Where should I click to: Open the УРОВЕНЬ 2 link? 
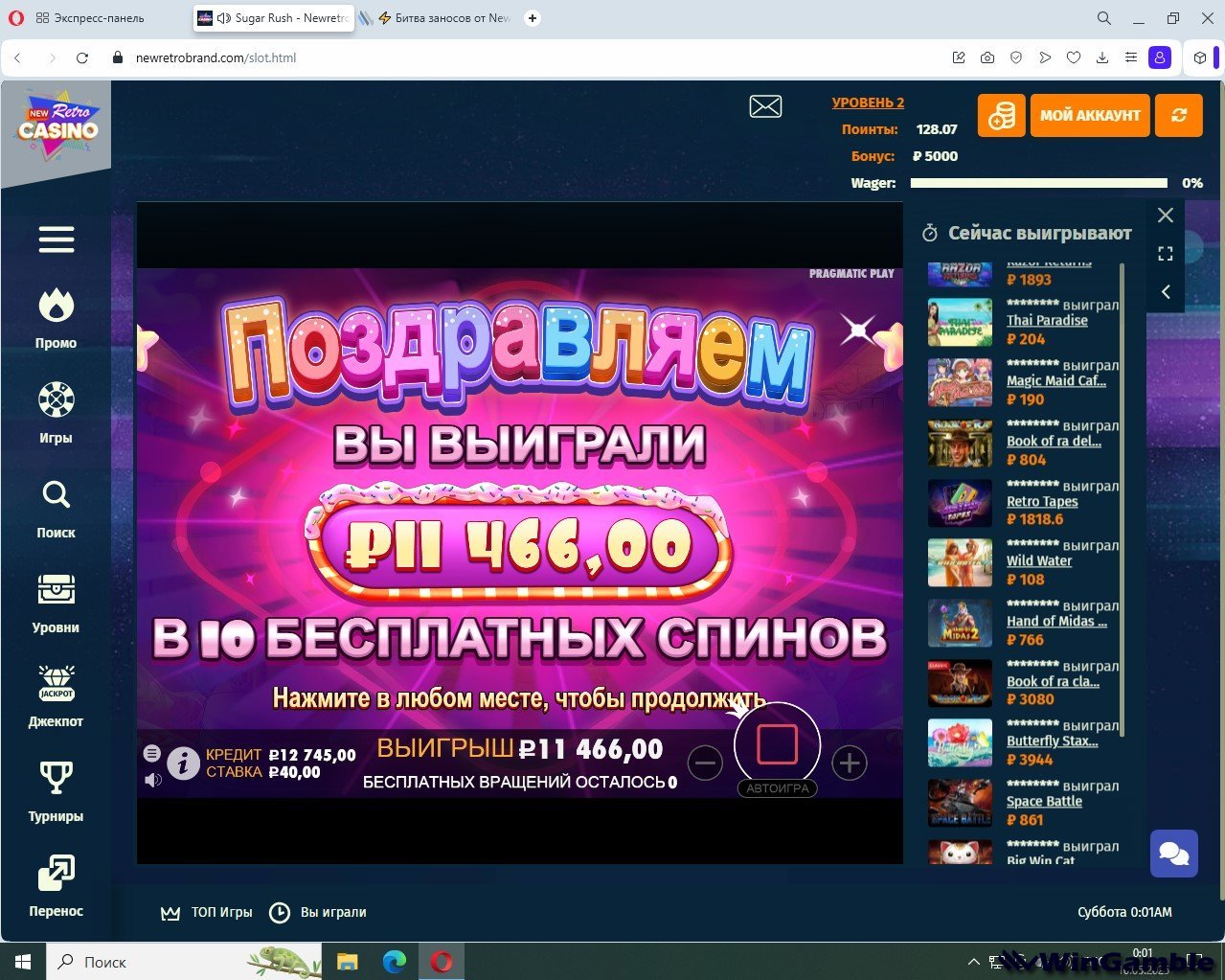point(868,103)
